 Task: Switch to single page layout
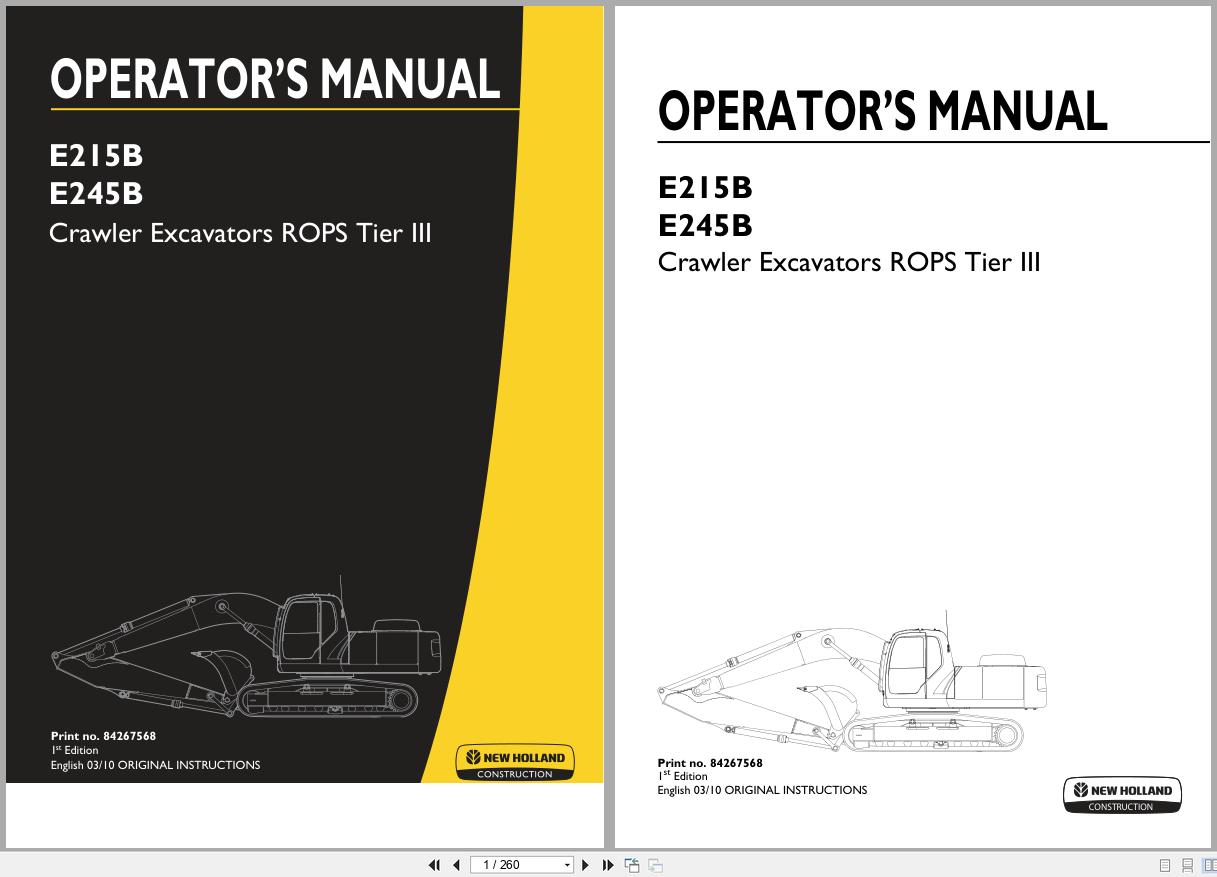point(1165,864)
